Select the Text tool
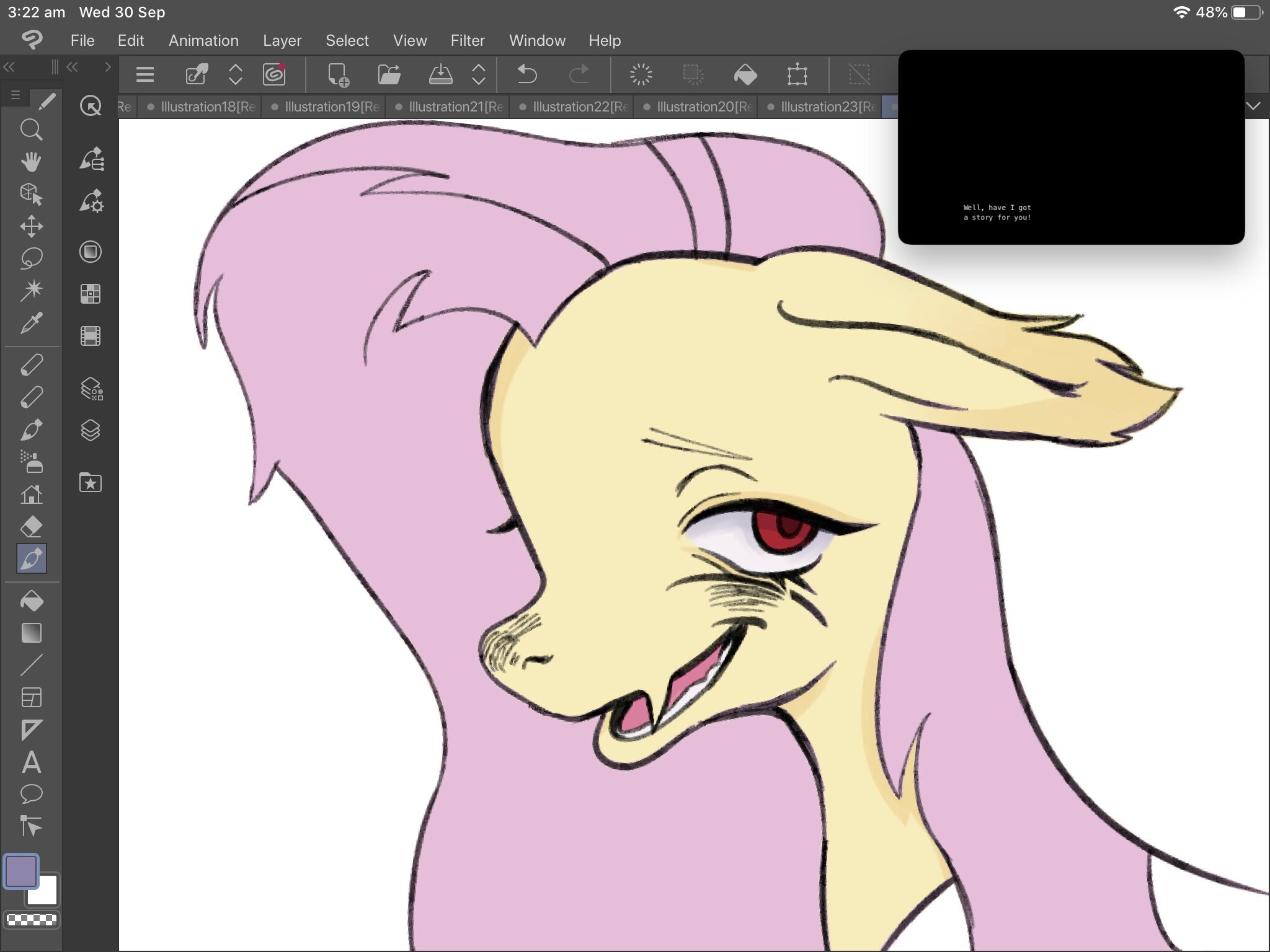Screen dimensions: 1270x952 point(31,762)
